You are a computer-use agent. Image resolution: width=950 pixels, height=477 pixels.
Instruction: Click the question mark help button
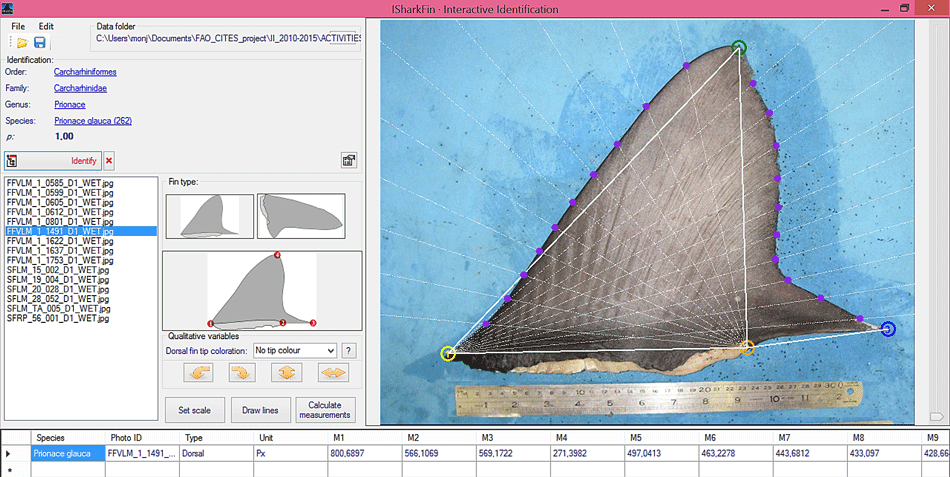[349, 350]
